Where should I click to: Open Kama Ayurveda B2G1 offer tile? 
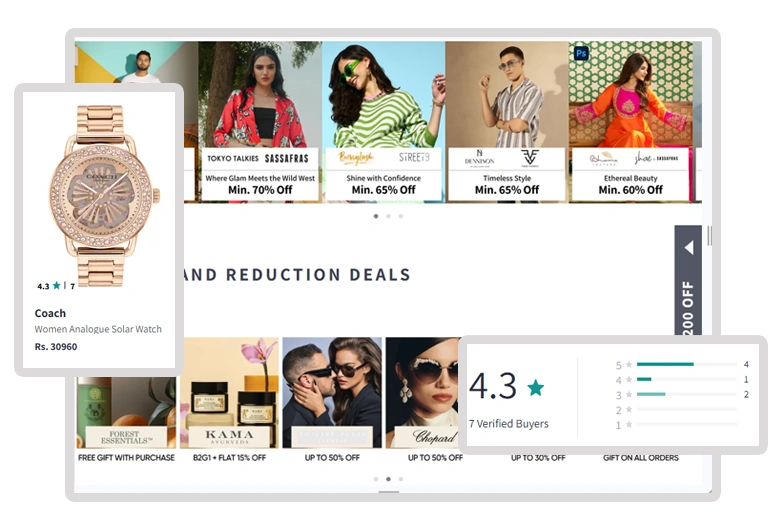click(x=230, y=401)
